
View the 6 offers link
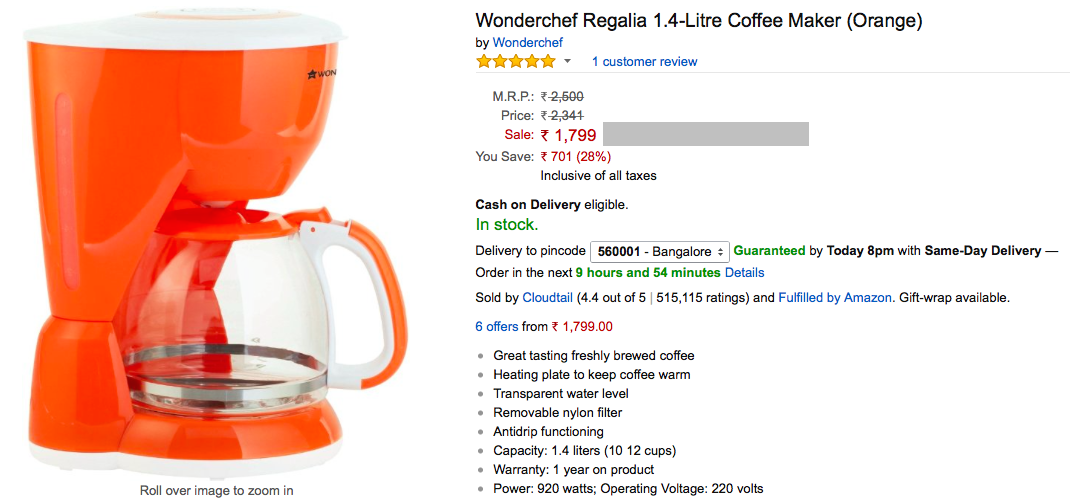pos(498,326)
